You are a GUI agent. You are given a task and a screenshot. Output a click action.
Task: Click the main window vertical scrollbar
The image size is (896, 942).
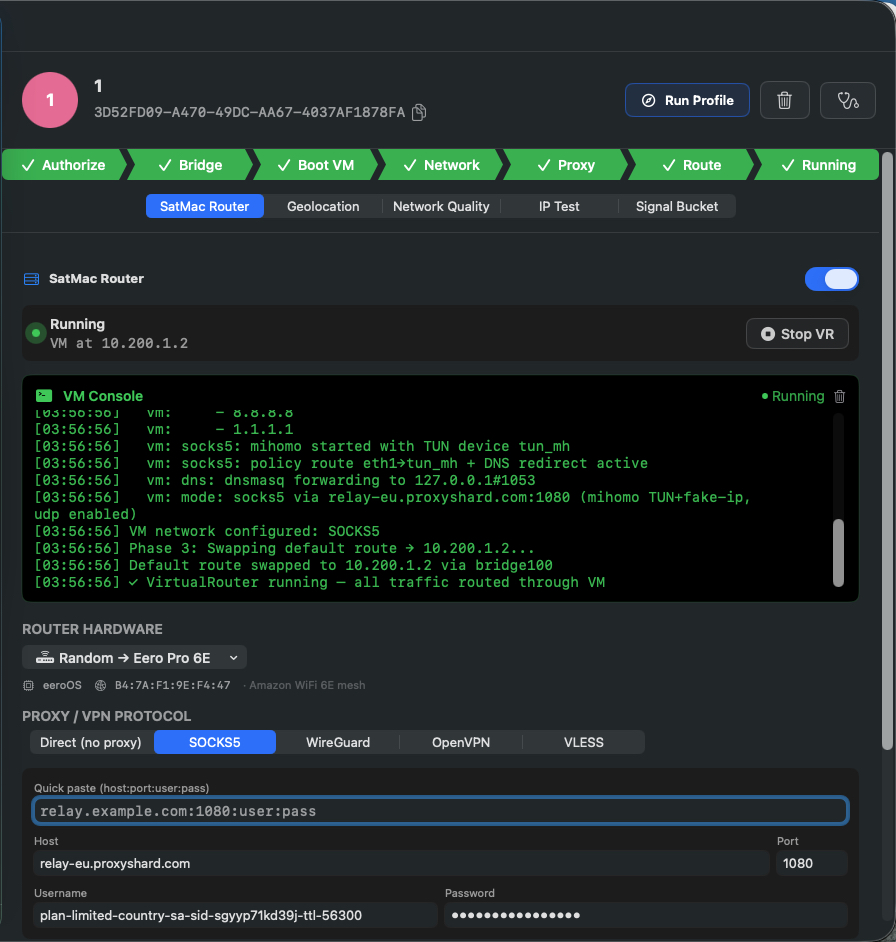(x=887, y=451)
